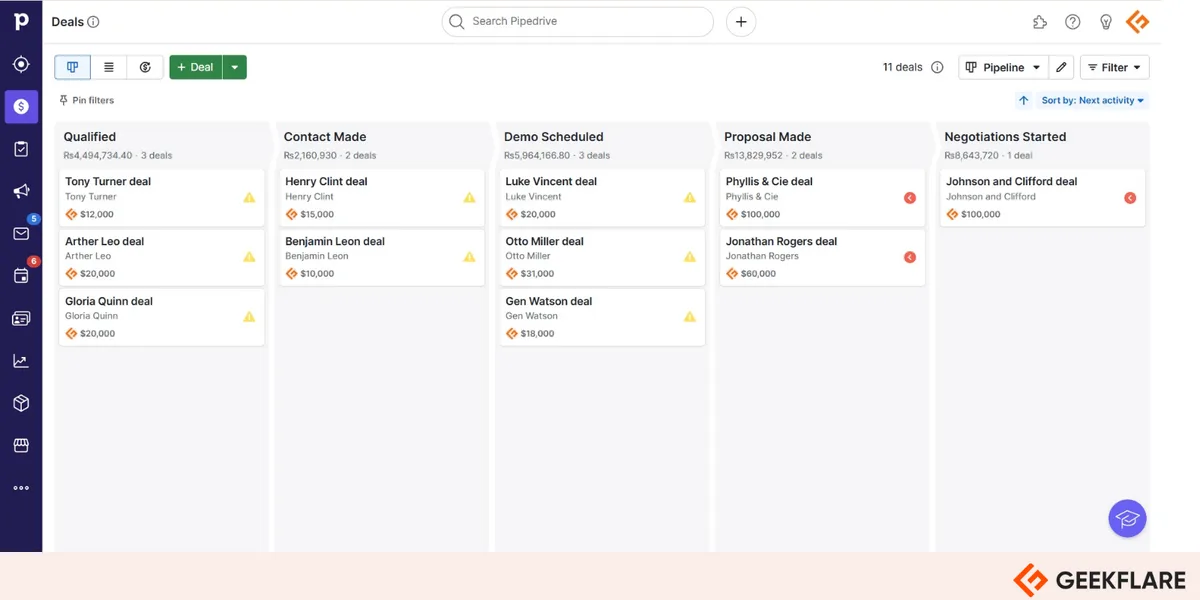Open the academy graduation cap button
The height and width of the screenshot is (600, 1200).
click(x=1127, y=519)
